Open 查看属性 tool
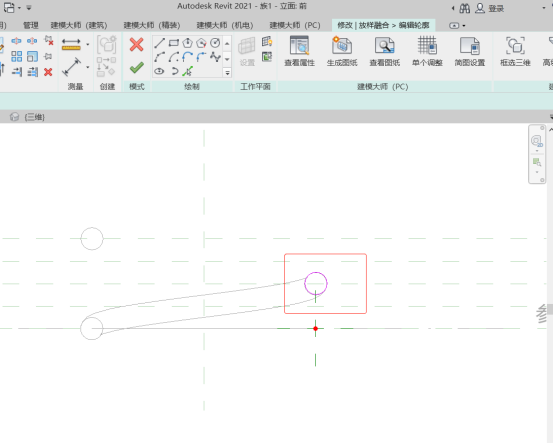This screenshot has height=443, width=554. pos(299,51)
